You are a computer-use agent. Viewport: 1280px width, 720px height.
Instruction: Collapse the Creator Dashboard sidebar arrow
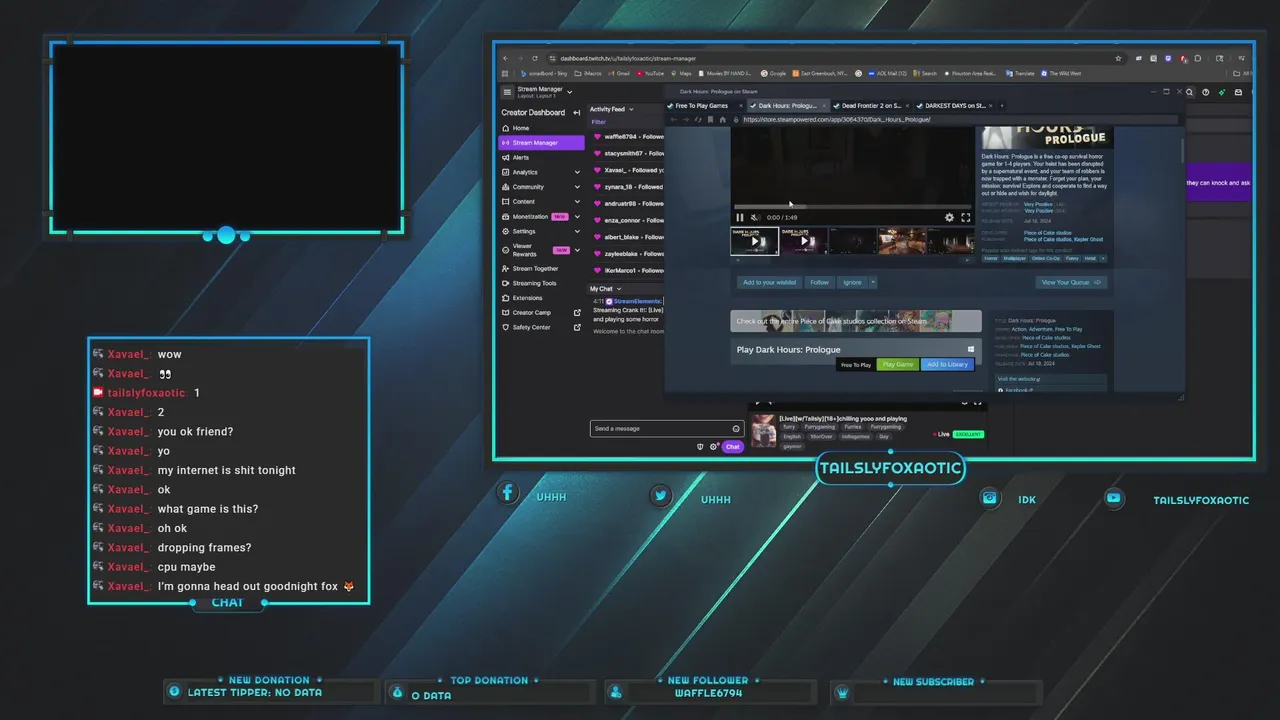[577, 112]
